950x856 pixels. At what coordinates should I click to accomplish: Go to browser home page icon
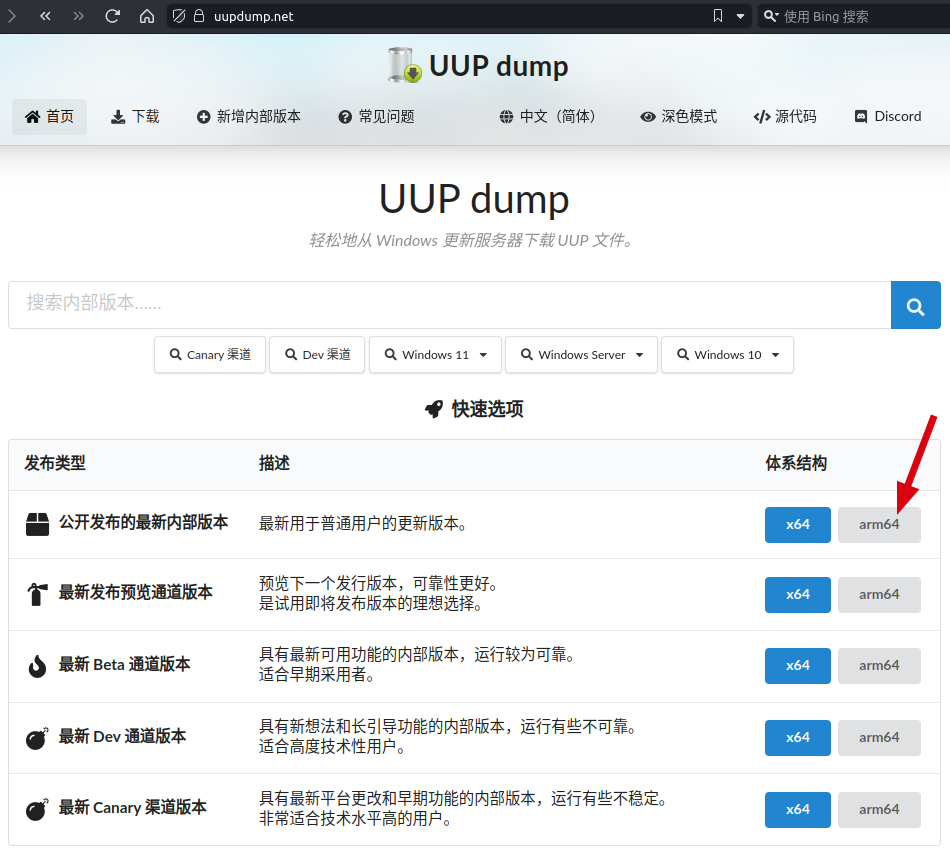click(x=147, y=16)
